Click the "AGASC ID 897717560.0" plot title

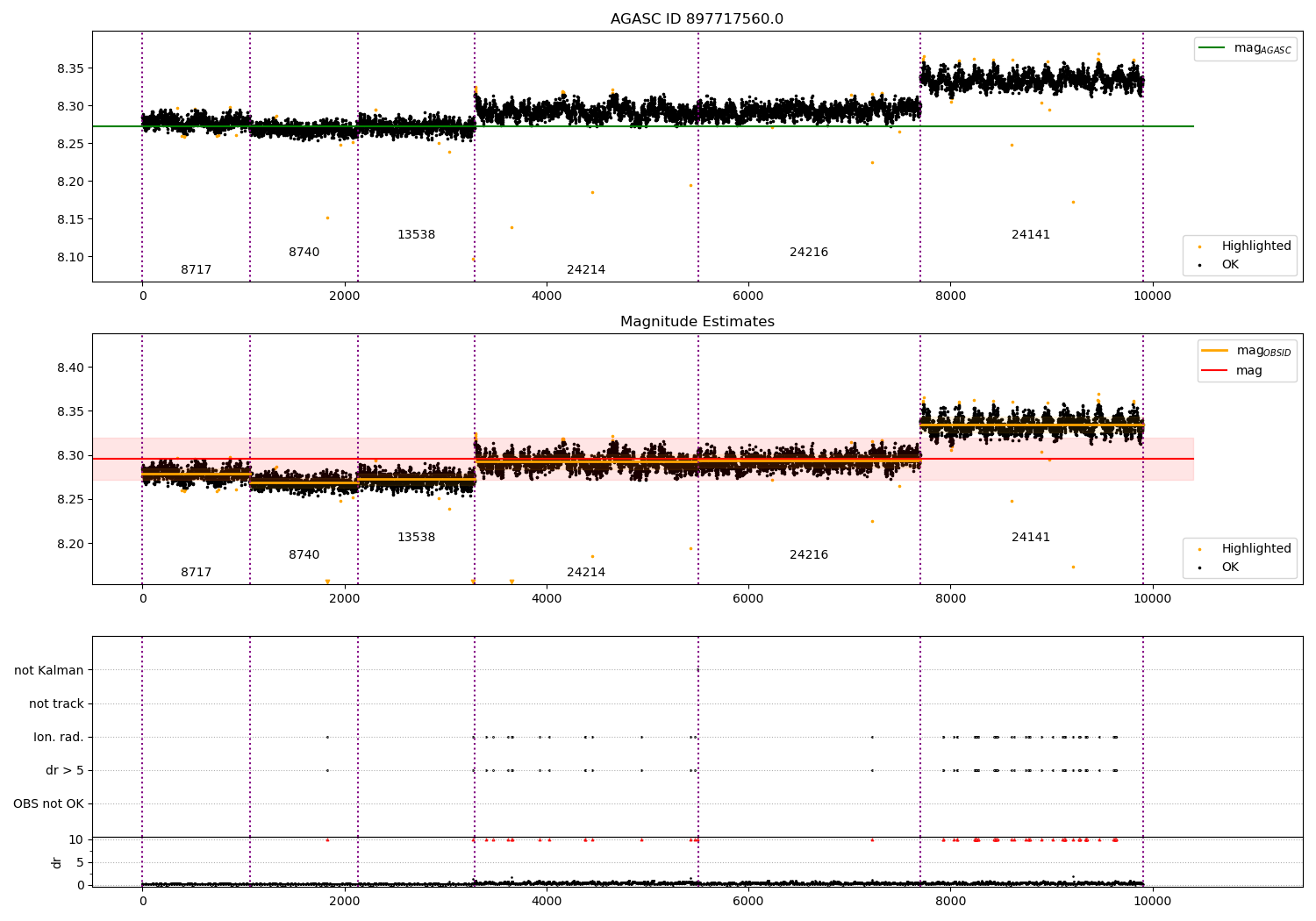click(x=697, y=19)
